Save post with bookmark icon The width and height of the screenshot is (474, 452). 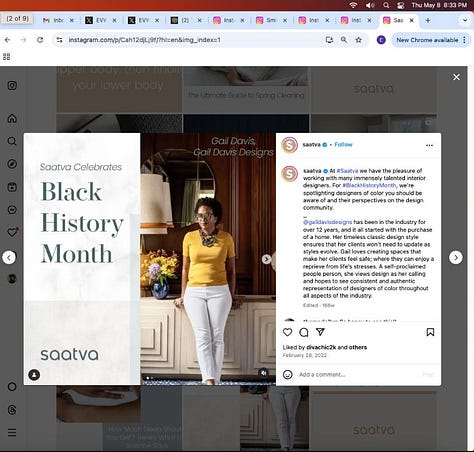click(x=430, y=332)
